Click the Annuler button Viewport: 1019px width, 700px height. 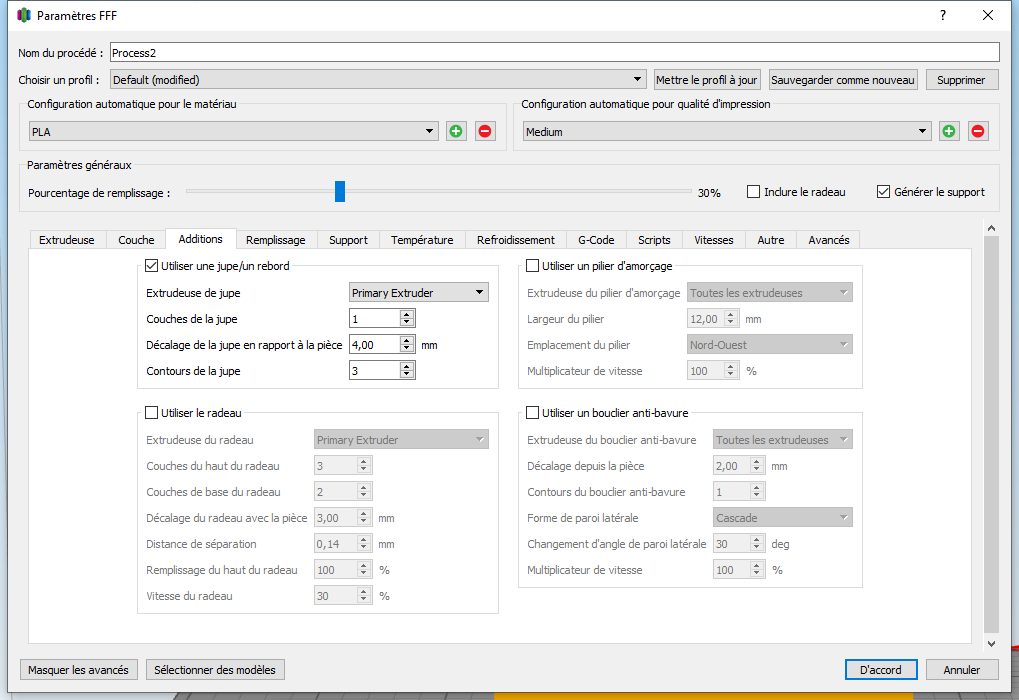[x=962, y=669]
